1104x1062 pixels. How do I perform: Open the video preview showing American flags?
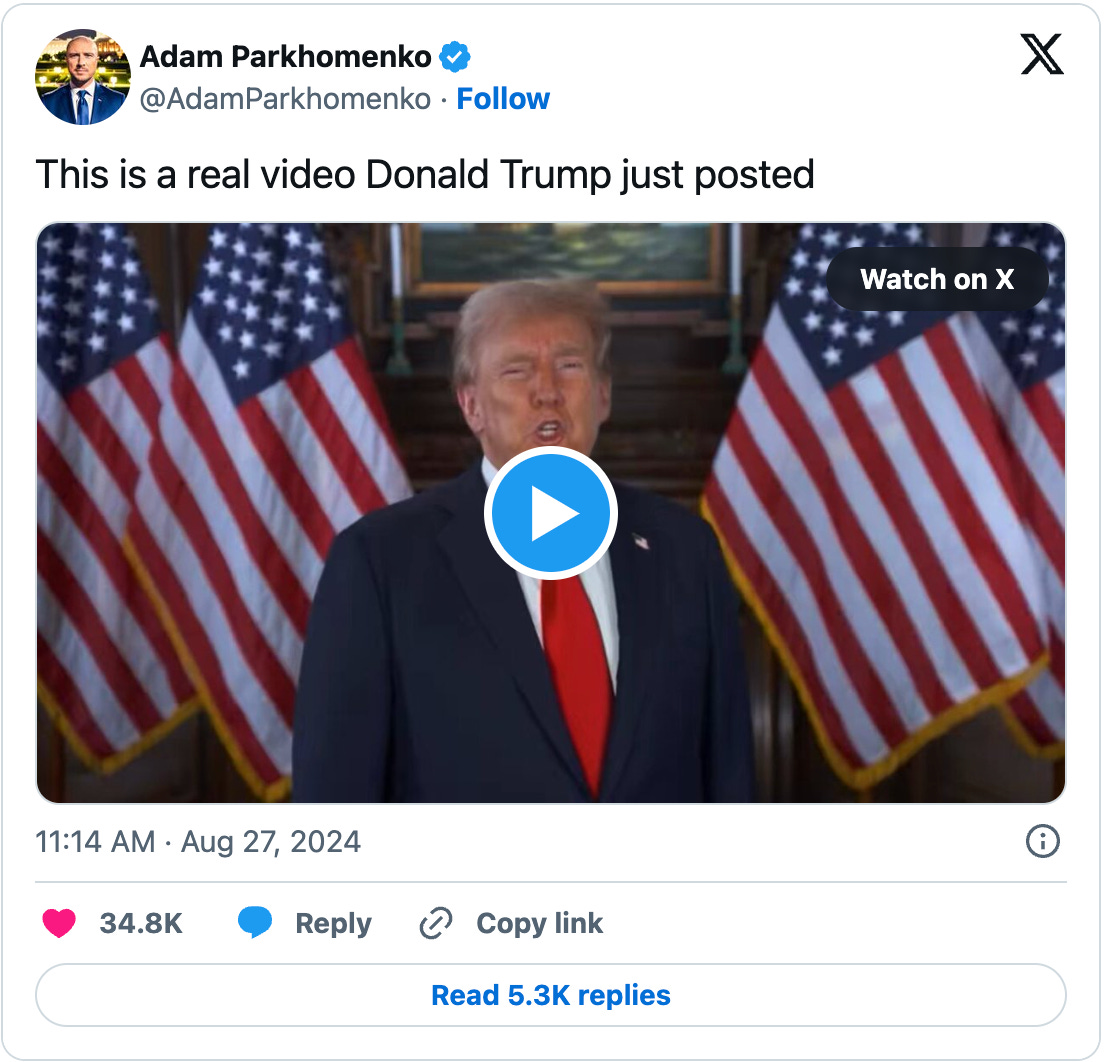551,513
